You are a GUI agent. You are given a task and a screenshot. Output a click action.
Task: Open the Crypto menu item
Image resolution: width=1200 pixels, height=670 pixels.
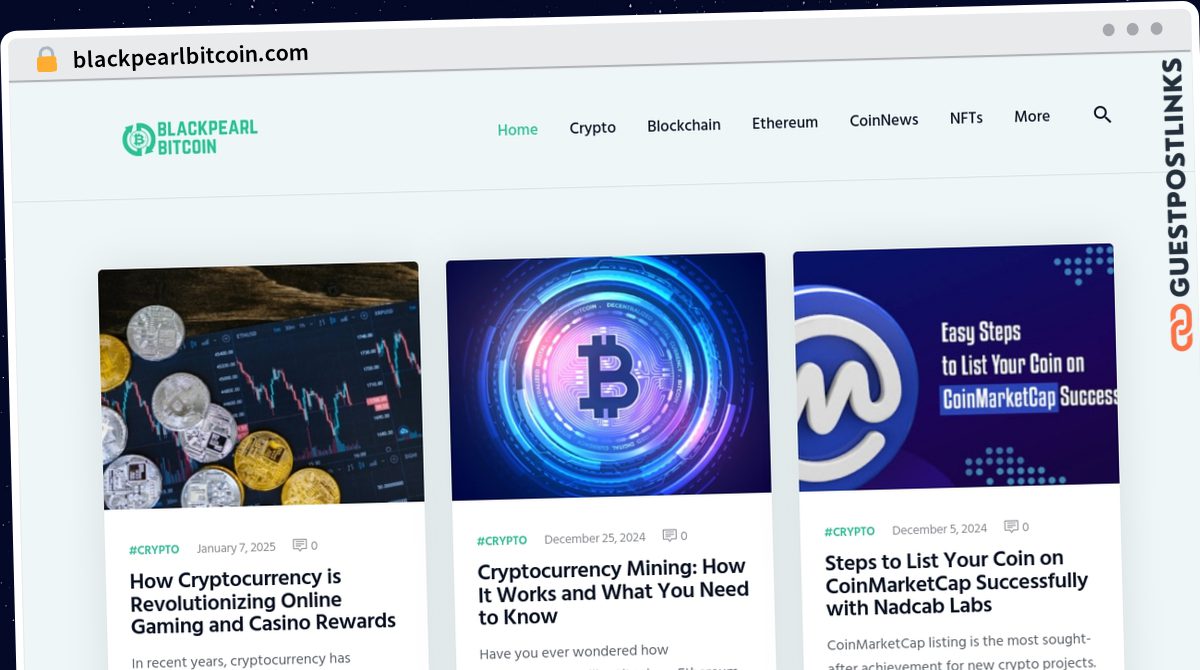tap(593, 128)
